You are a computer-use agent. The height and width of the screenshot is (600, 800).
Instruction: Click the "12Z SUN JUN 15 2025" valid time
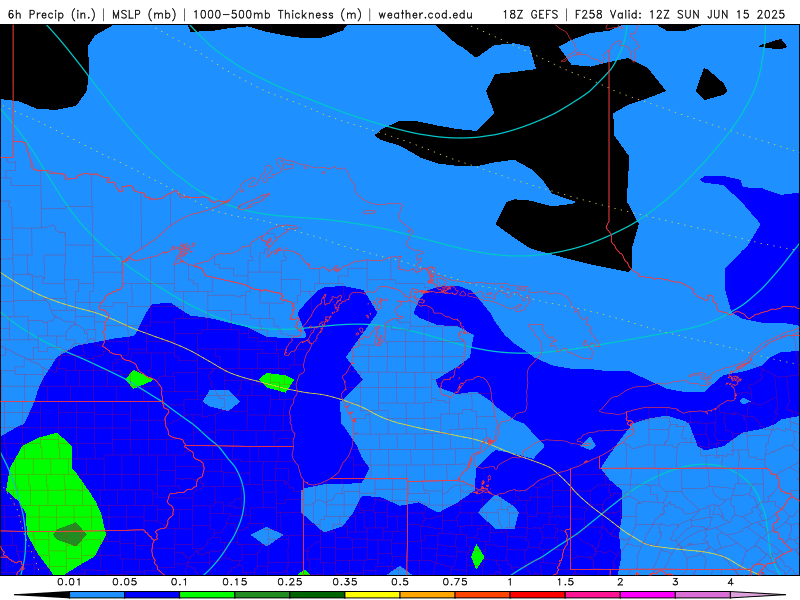pos(717,14)
